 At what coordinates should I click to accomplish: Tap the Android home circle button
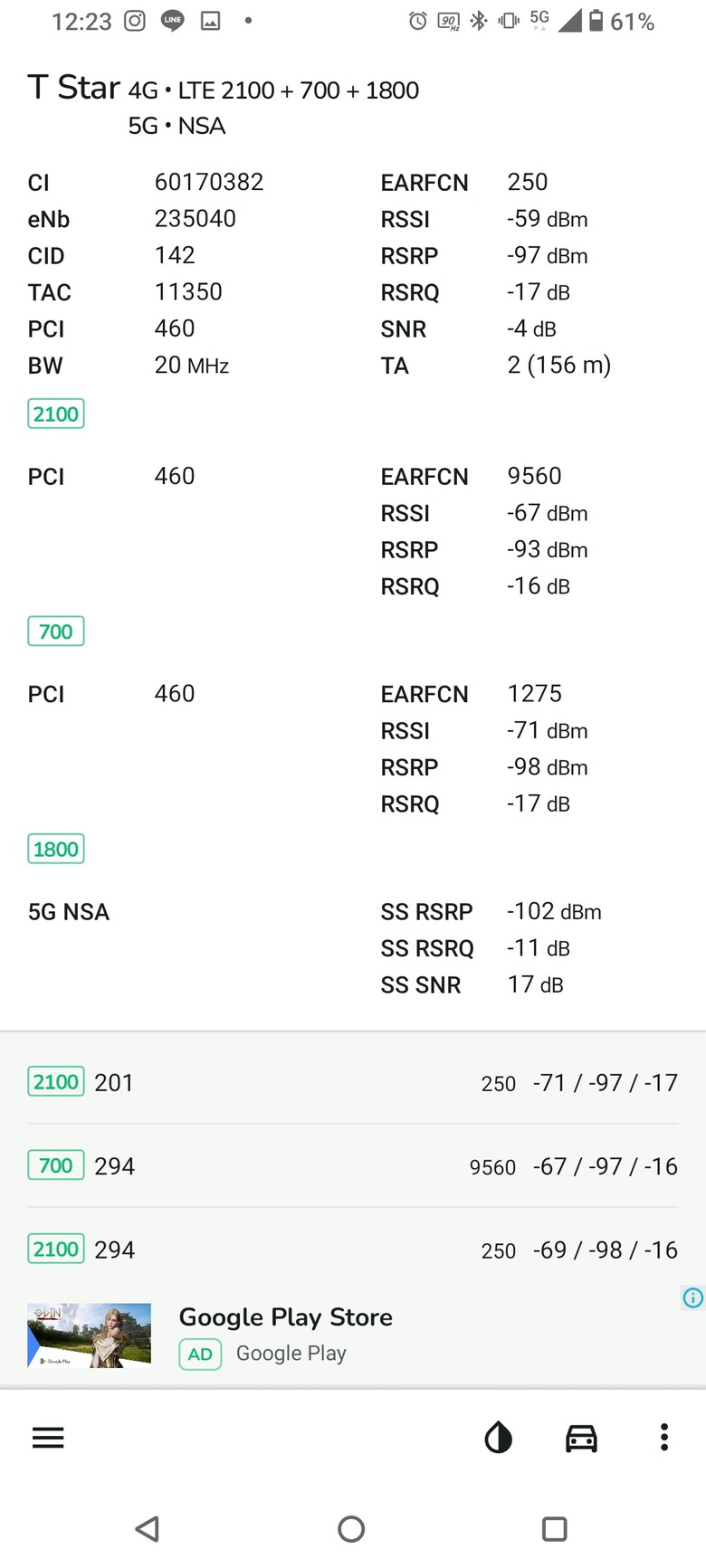click(351, 1528)
